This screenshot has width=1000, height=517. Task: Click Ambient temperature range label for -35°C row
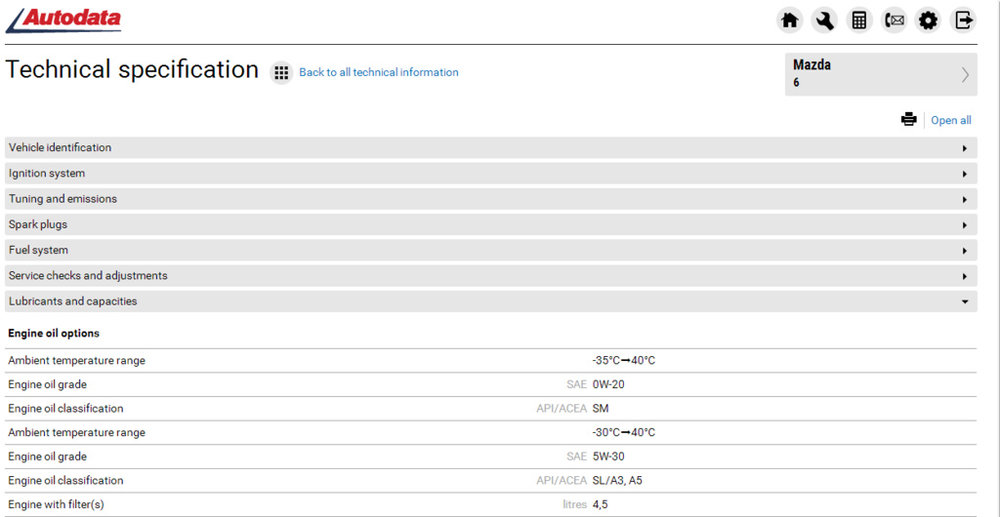click(77, 361)
